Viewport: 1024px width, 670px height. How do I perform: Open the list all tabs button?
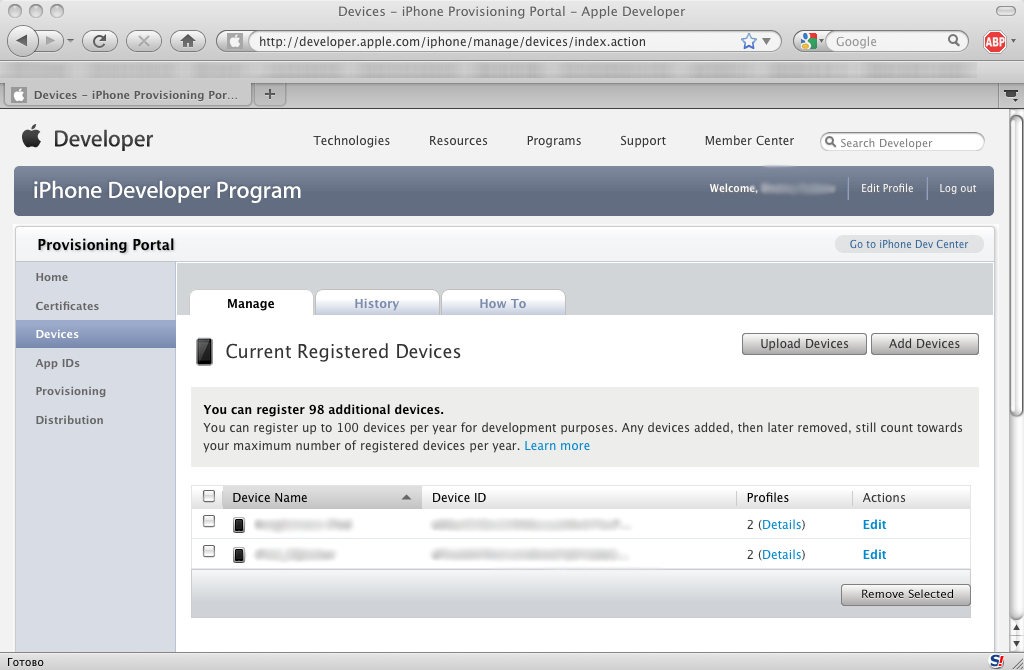click(x=1011, y=95)
